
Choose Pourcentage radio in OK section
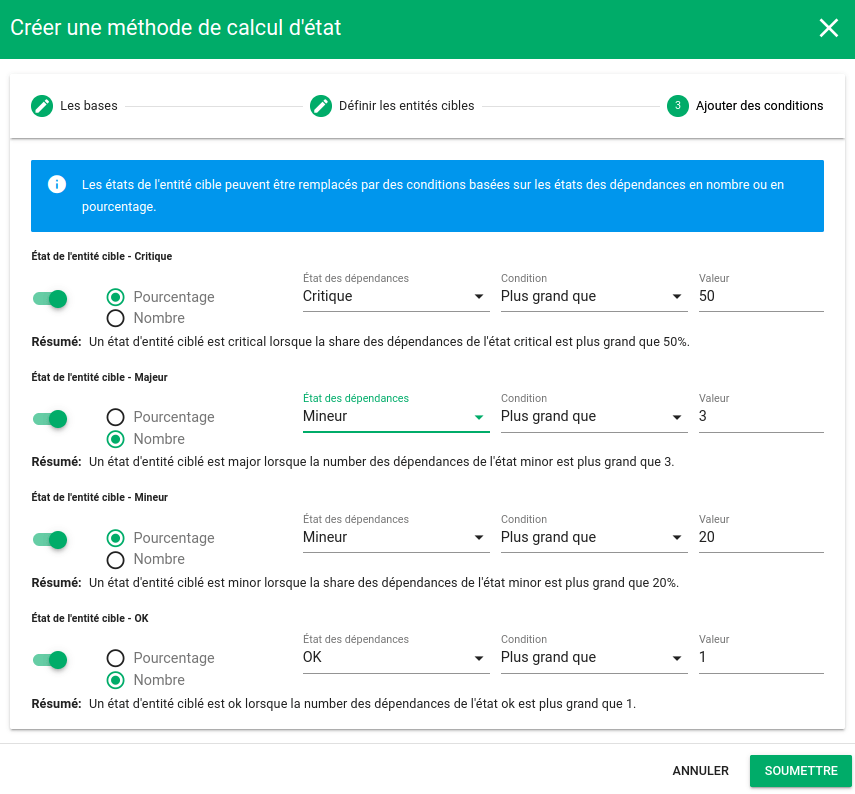(x=116, y=658)
